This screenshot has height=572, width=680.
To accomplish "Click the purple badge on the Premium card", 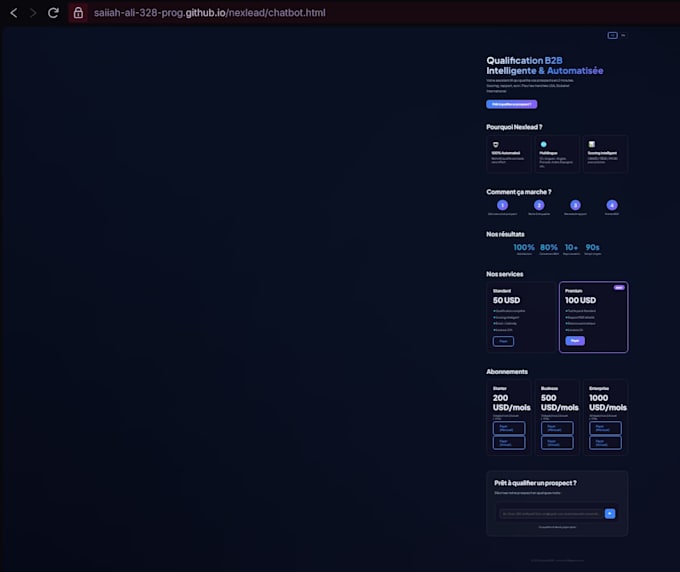I will (619, 288).
